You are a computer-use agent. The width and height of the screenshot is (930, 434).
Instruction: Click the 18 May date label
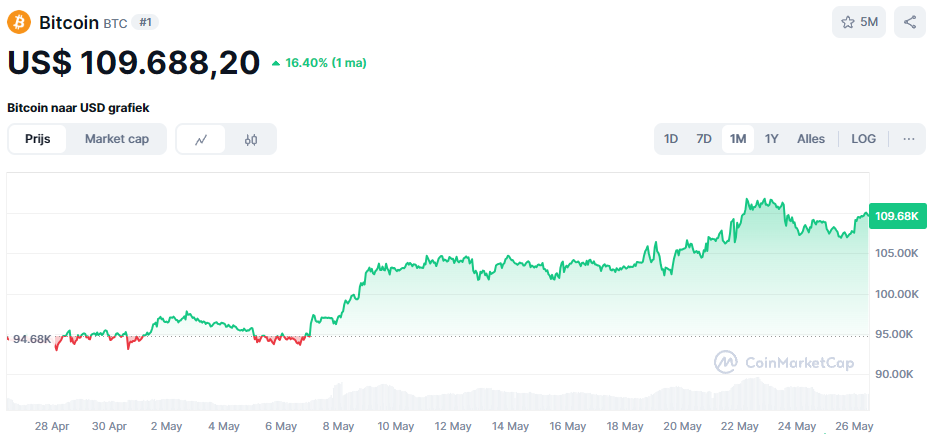click(x=625, y=426)
